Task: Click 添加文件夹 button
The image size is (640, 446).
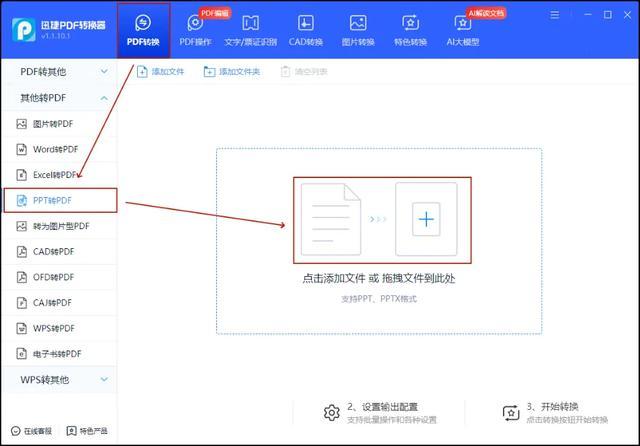Action: pos(231,72)
